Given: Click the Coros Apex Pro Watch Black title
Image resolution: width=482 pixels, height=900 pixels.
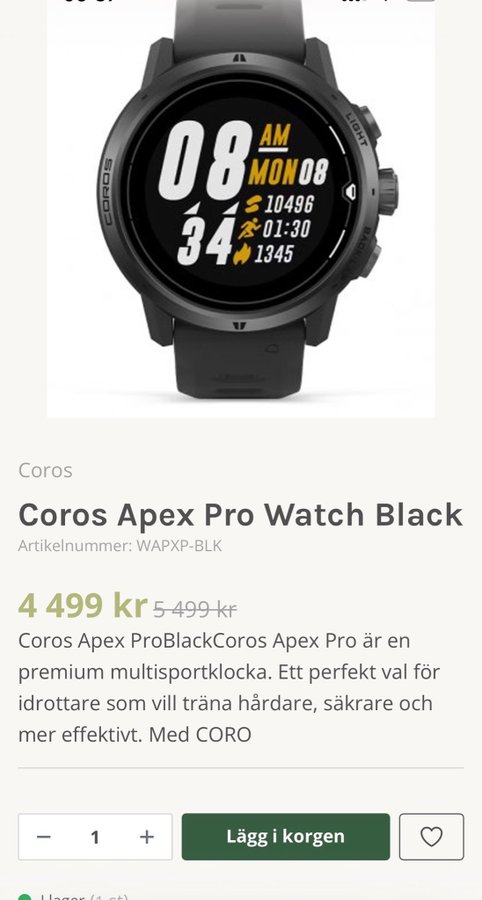Looking at the screenshot, I should (x=240, y=515).
